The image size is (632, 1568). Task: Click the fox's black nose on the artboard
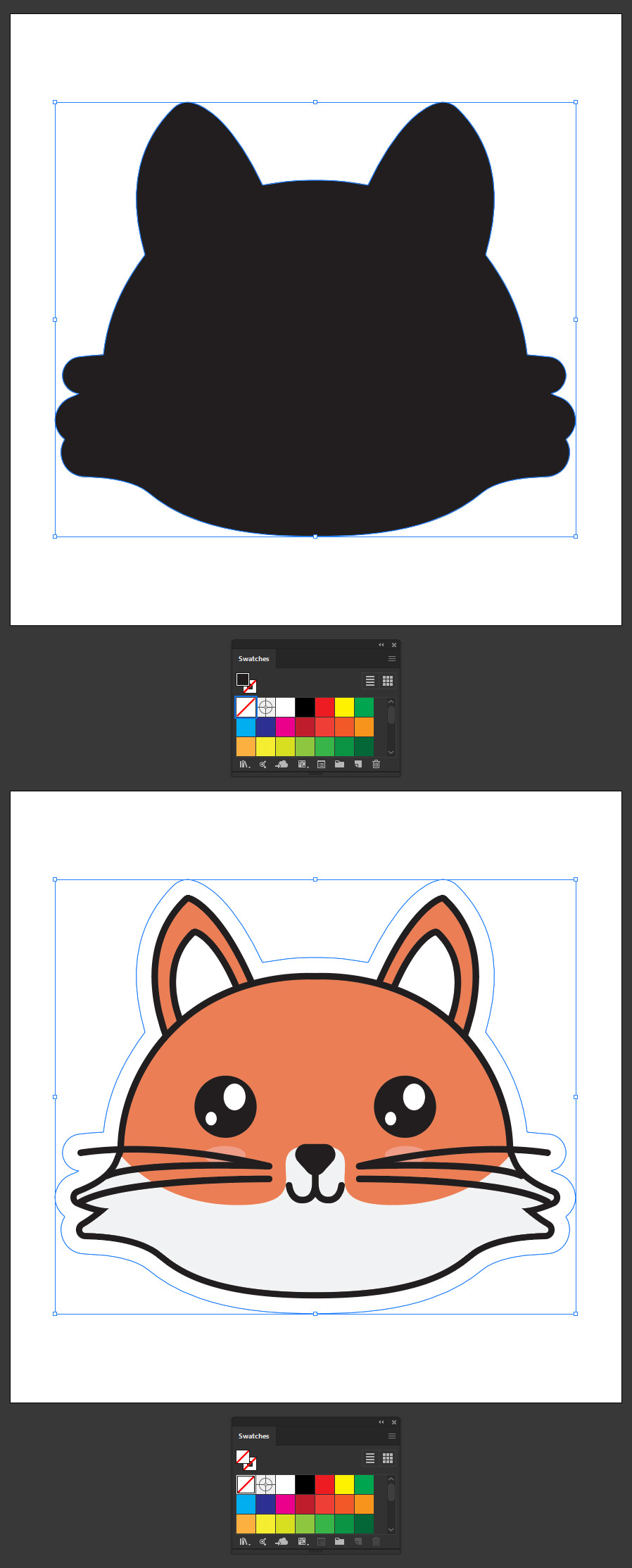tap(315, 1158)
